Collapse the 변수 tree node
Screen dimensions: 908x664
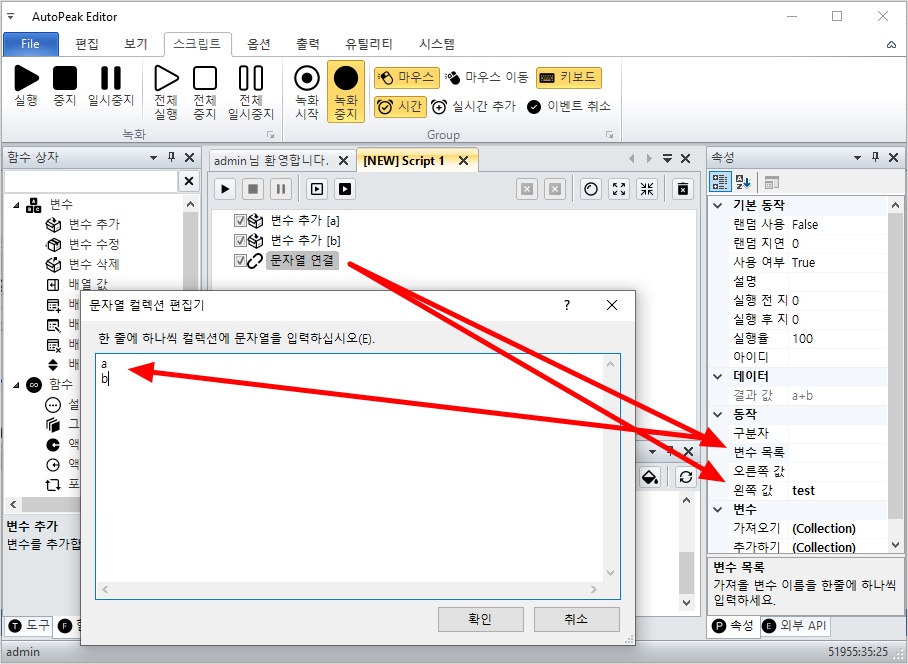[x=16, y=204]
